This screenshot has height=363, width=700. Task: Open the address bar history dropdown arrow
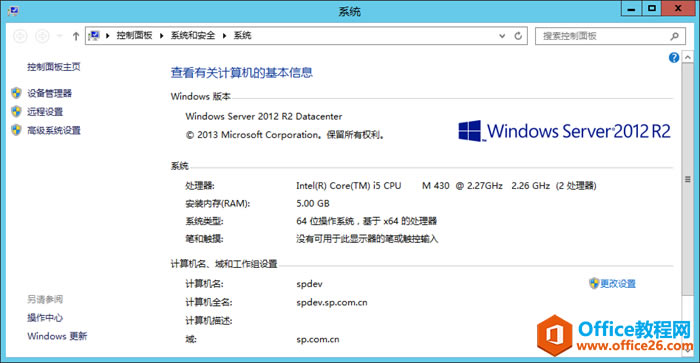[502, 36]
